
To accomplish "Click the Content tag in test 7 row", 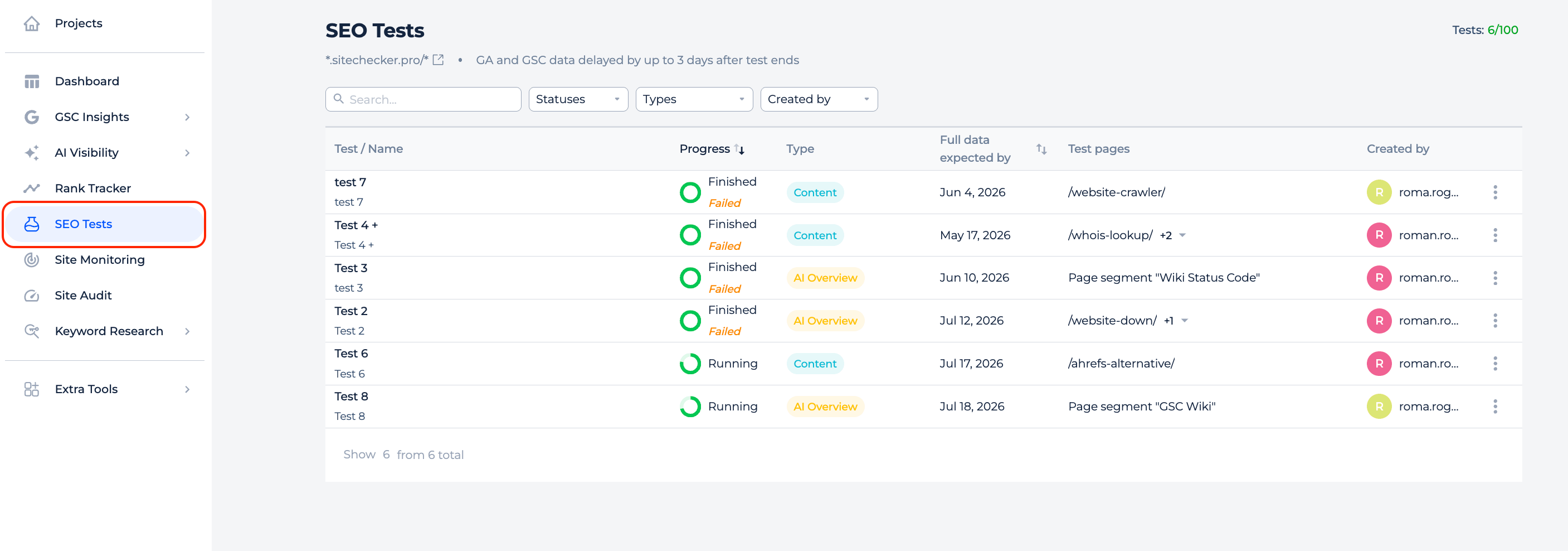I will click(815, 192).
